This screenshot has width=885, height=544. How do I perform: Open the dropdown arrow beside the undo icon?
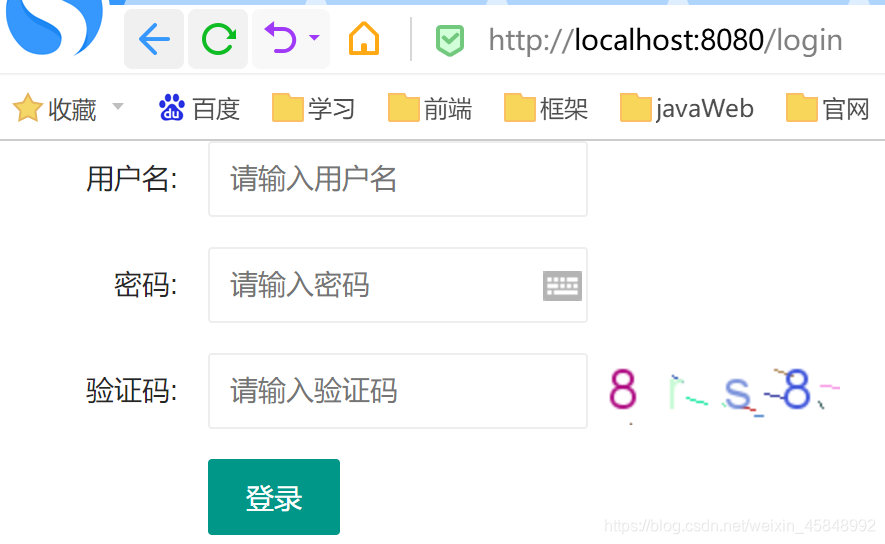pos(314,38)
